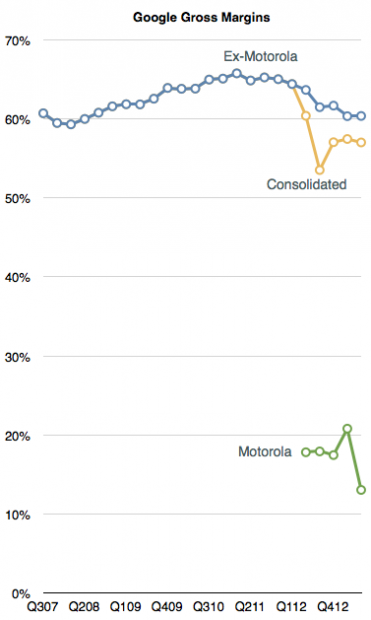Select the Ex-Motorola series label
Screen dimensions: 371x620
pyautogui.click(x=261, y=56)
